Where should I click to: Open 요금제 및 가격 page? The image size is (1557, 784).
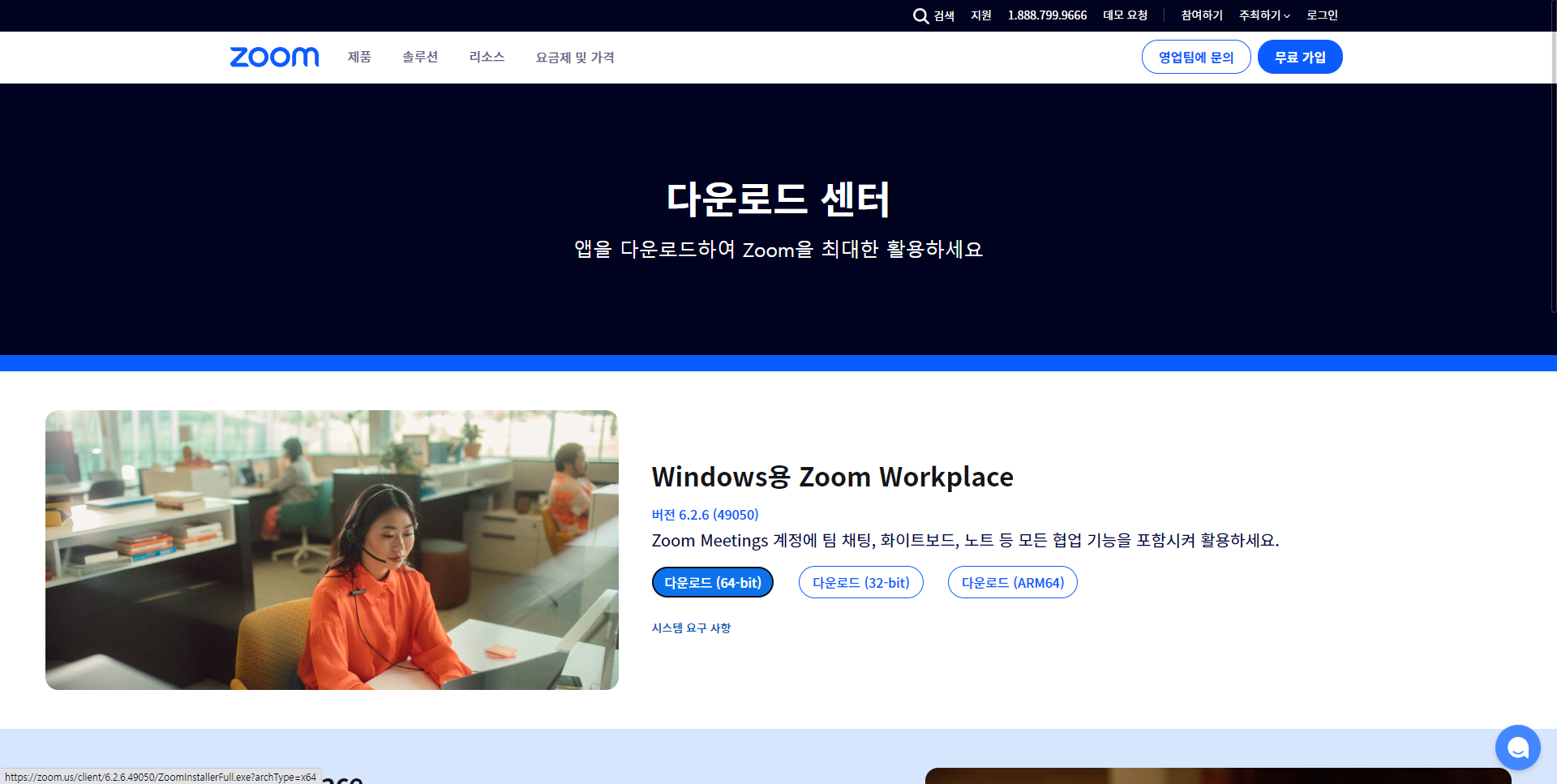click(575, 57)
